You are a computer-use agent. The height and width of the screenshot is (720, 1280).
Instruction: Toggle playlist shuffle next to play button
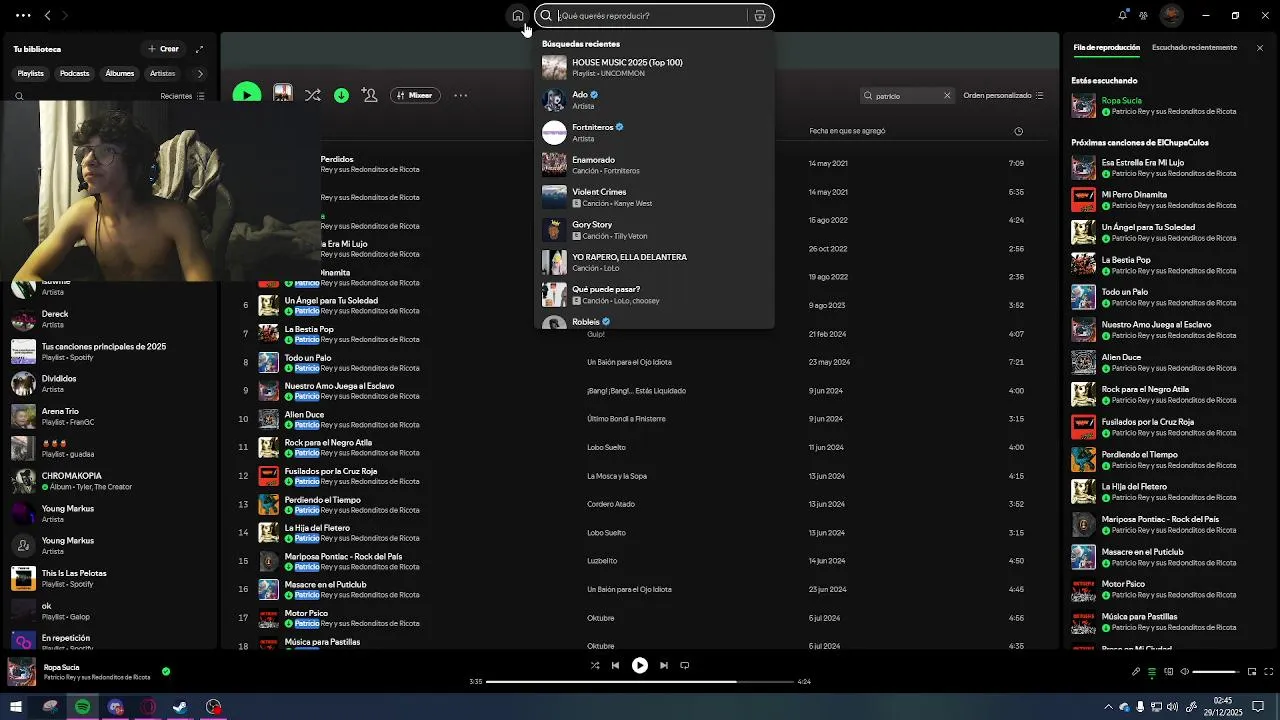click(313, 95)
